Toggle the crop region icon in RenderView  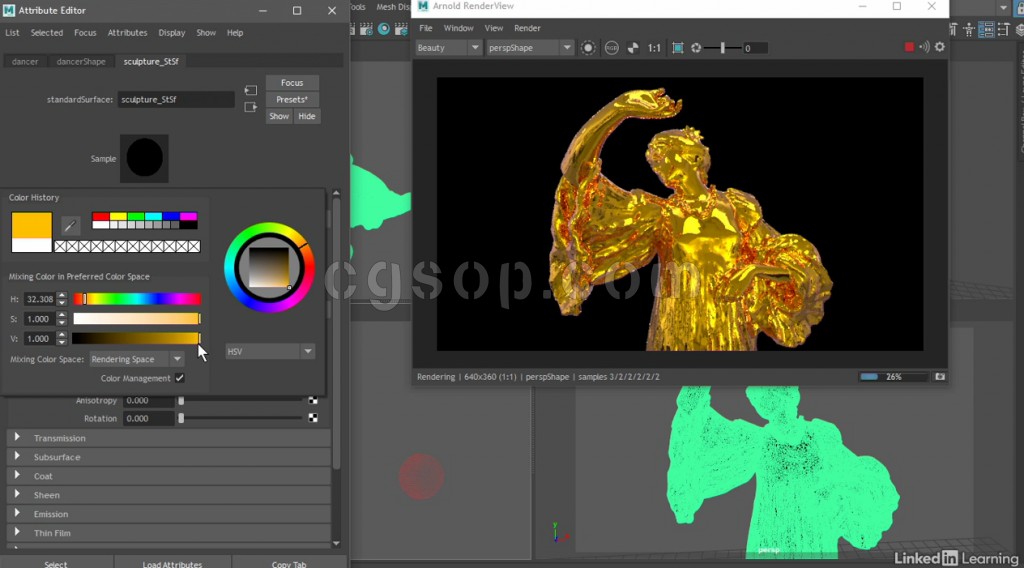[678, 48]
